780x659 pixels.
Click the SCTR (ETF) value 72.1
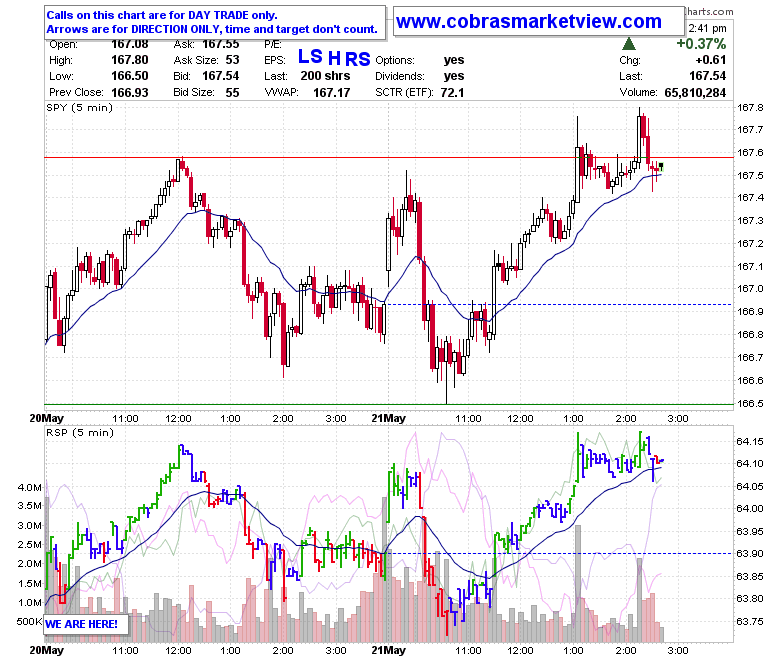[x=452, y=93]
